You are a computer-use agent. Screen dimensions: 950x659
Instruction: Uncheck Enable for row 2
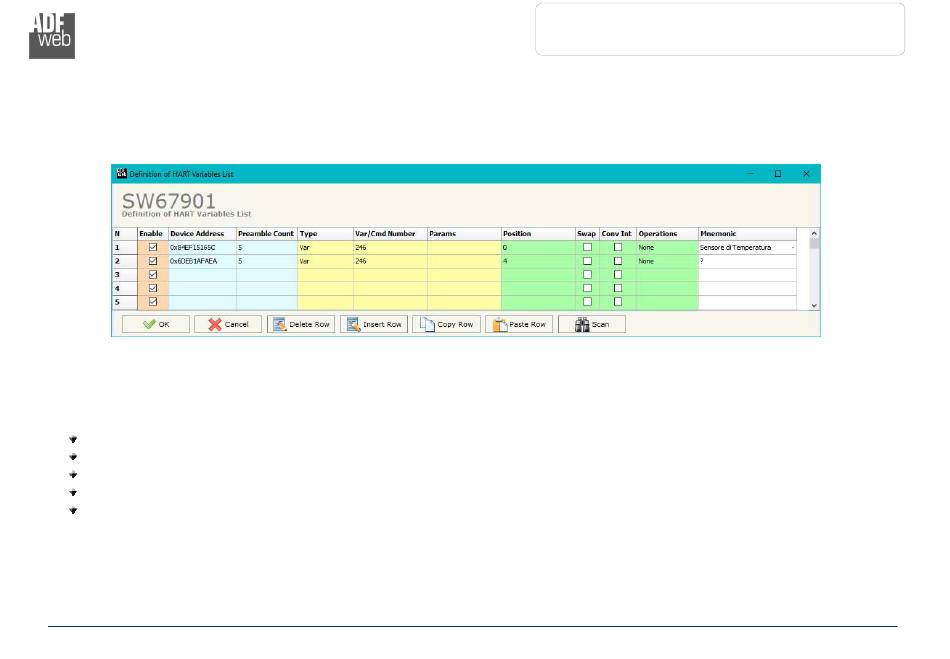[x=153, y=261]
